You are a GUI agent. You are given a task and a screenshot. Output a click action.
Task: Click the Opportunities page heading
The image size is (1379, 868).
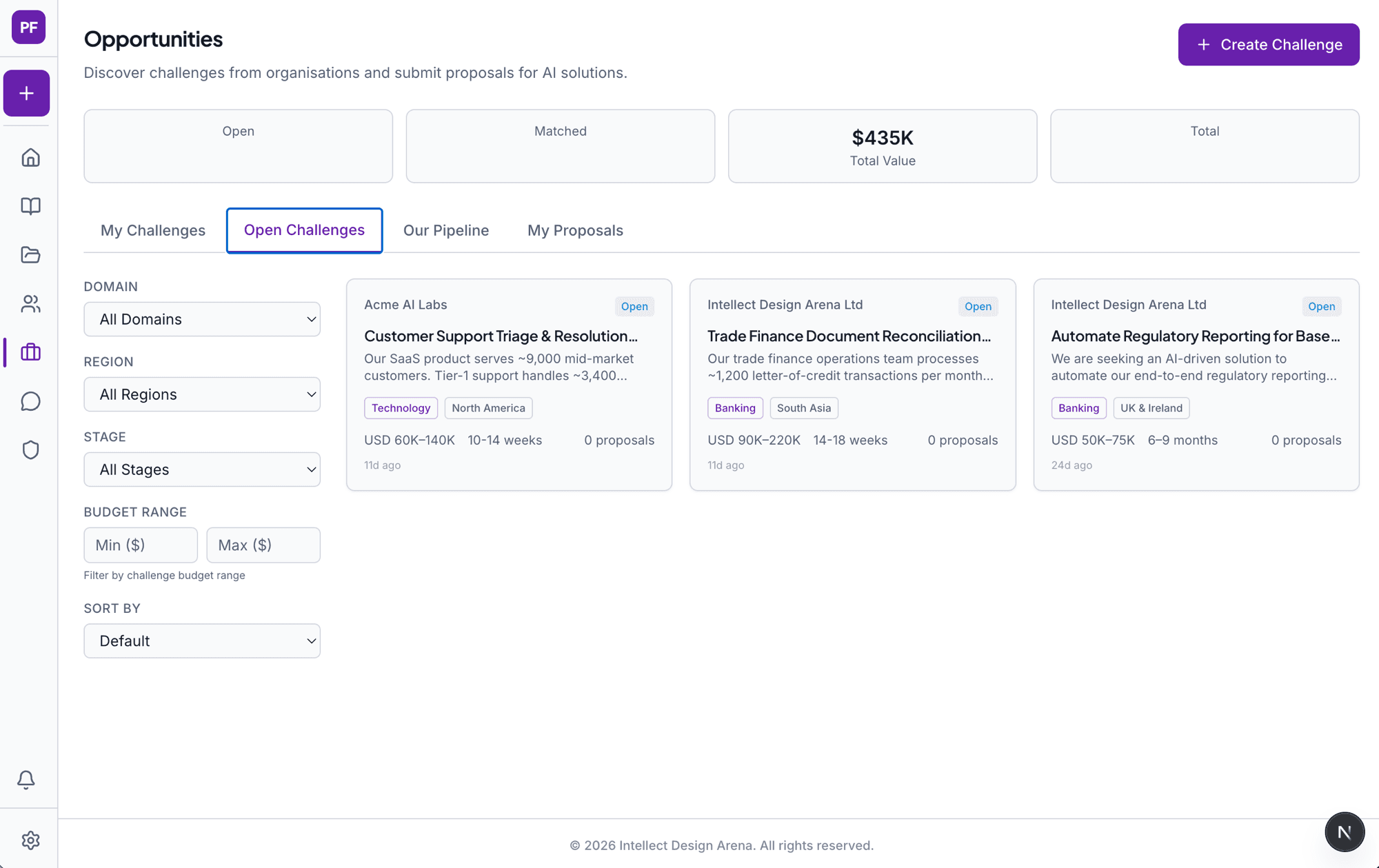point(153,39)
